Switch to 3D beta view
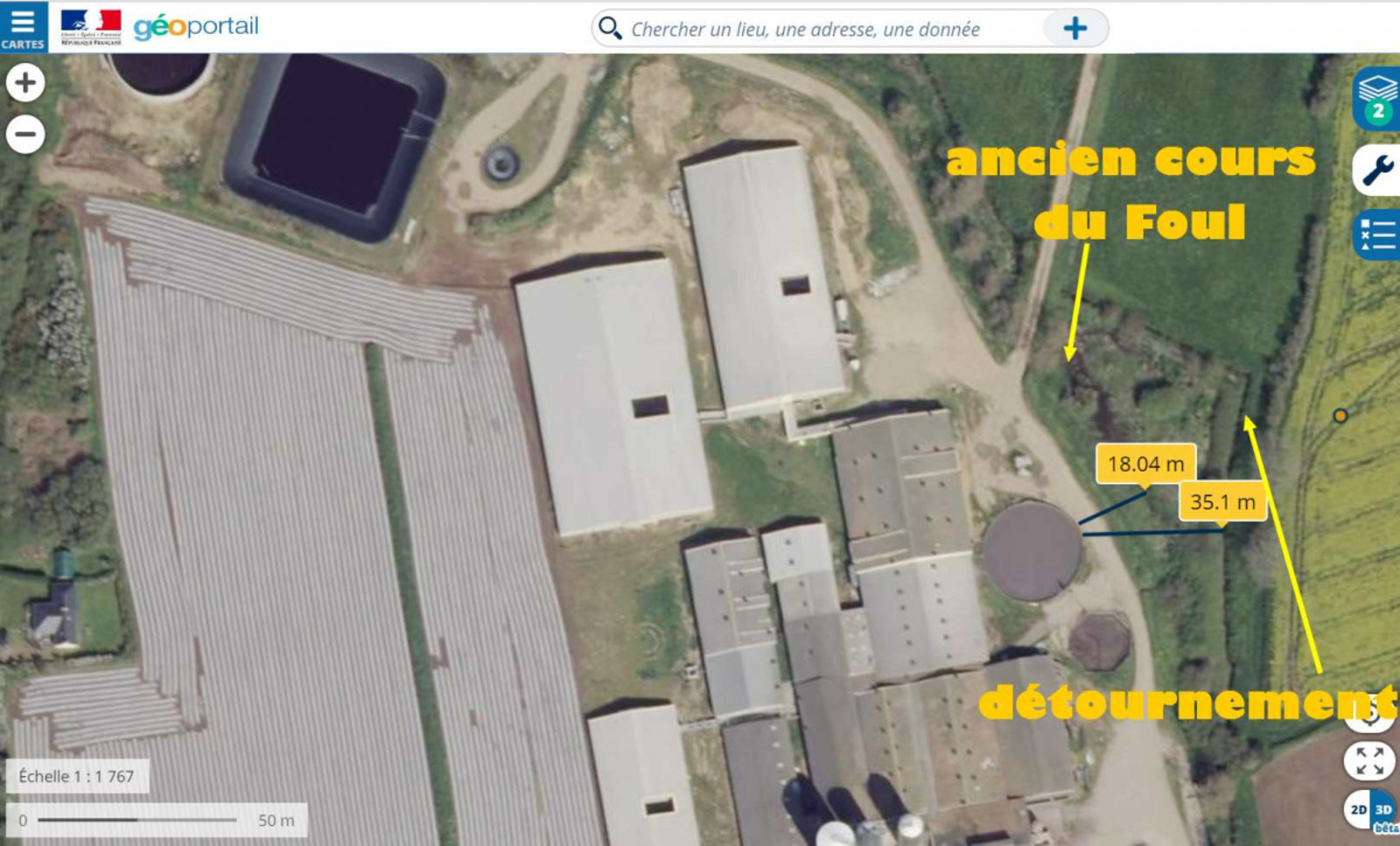 pyautogui.click(x=1383, y=811)
